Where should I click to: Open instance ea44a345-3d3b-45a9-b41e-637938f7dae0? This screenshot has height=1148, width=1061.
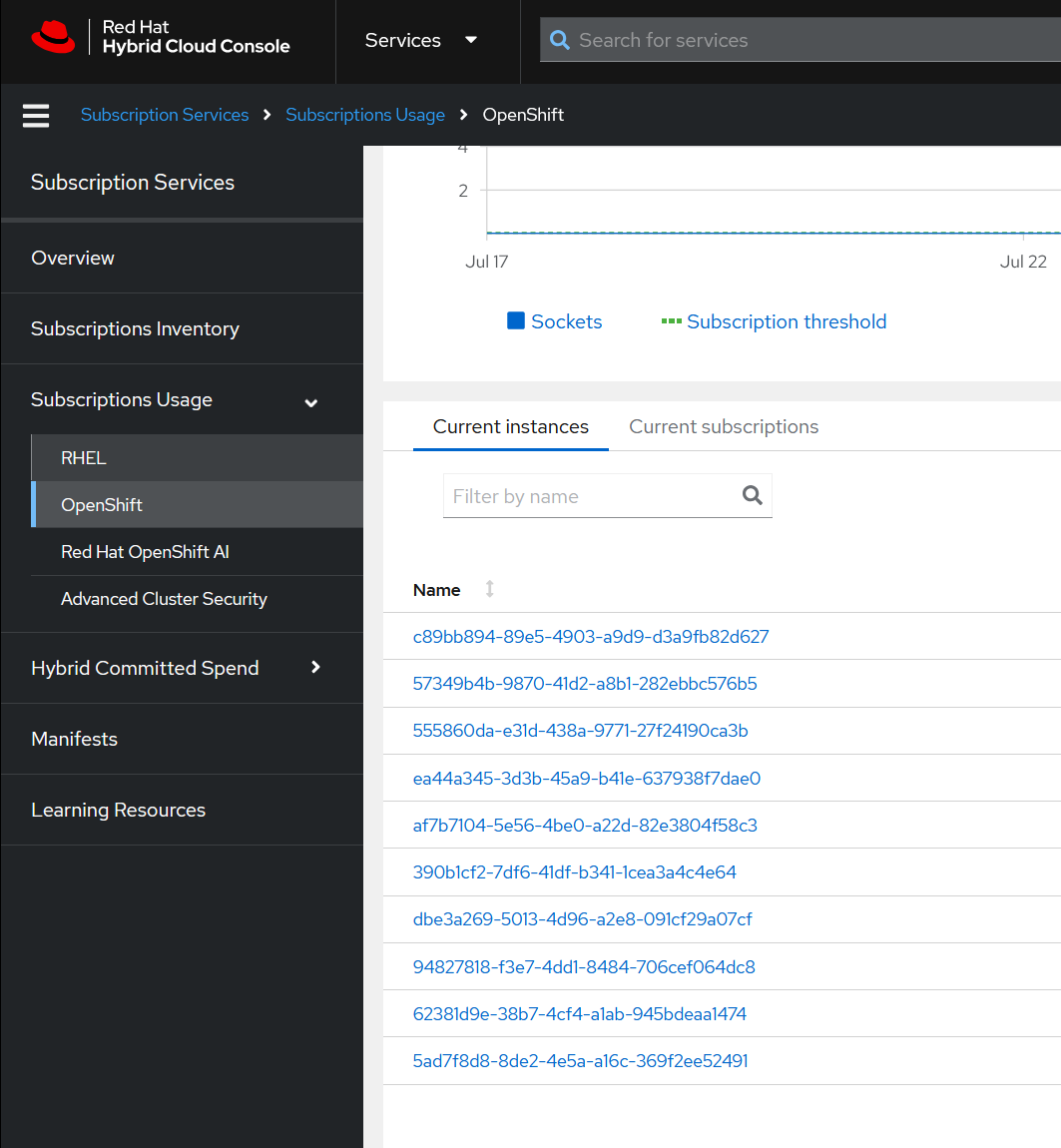tap(587, 779)
